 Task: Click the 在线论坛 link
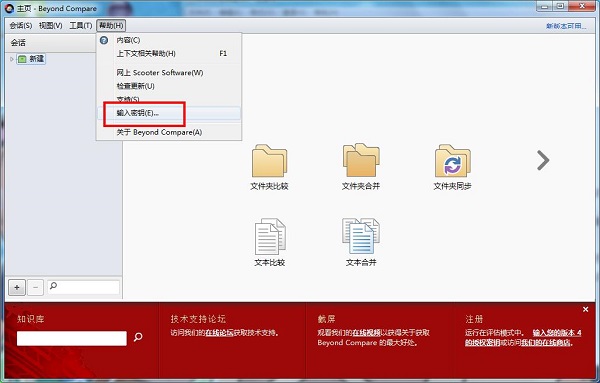219,333
